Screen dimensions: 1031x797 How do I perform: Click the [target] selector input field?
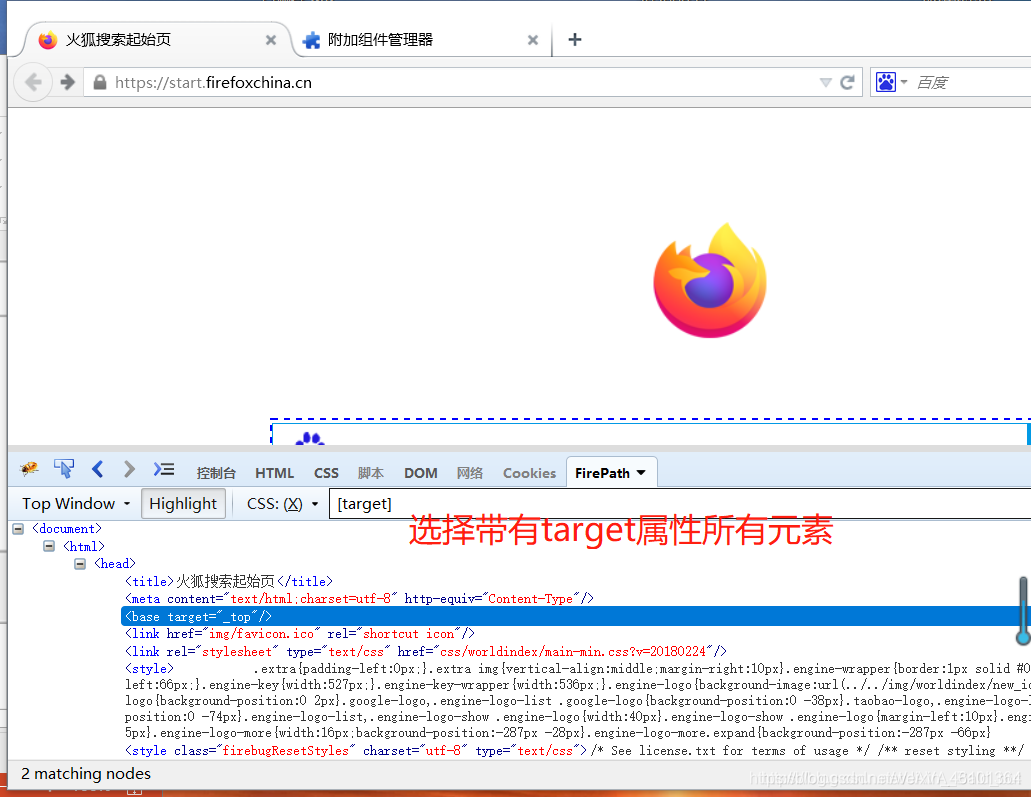click(x=680, y=504)
